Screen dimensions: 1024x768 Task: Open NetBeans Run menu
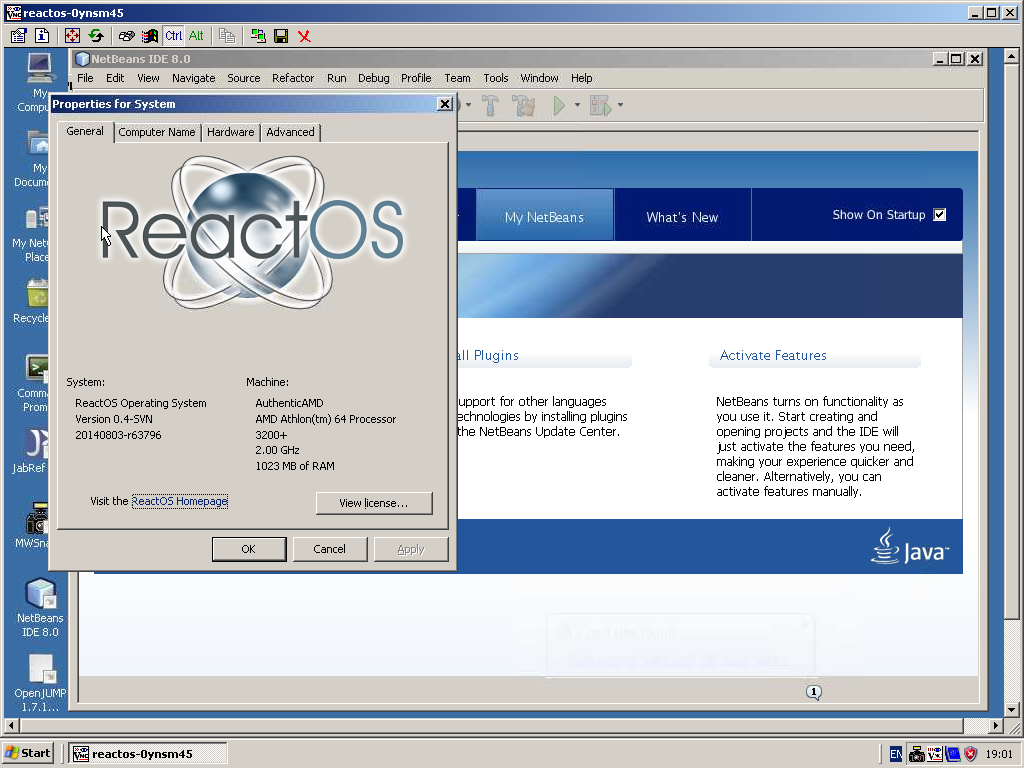(x=336, y=78)
